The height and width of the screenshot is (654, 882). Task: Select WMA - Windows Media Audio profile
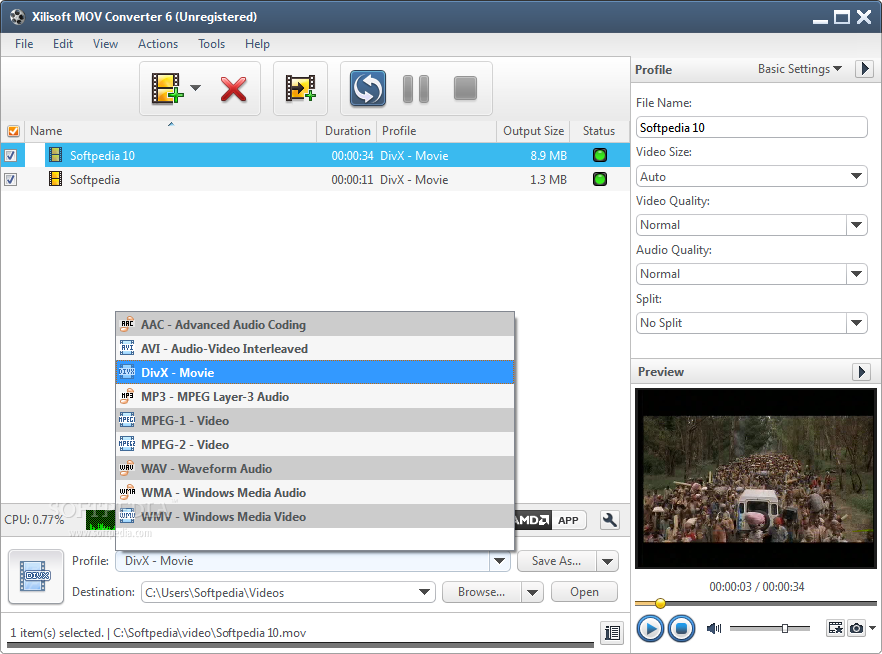315,493
